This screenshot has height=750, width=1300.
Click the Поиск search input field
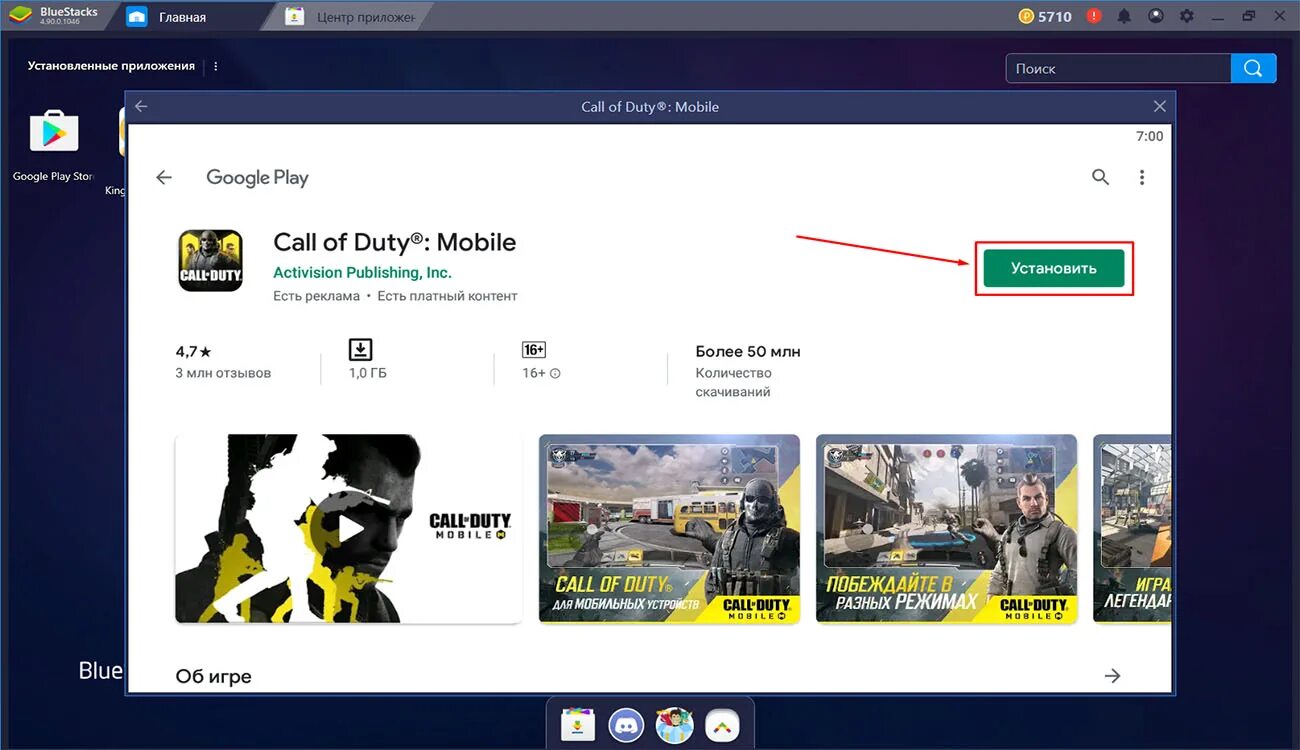click(x=1118, y=68)
